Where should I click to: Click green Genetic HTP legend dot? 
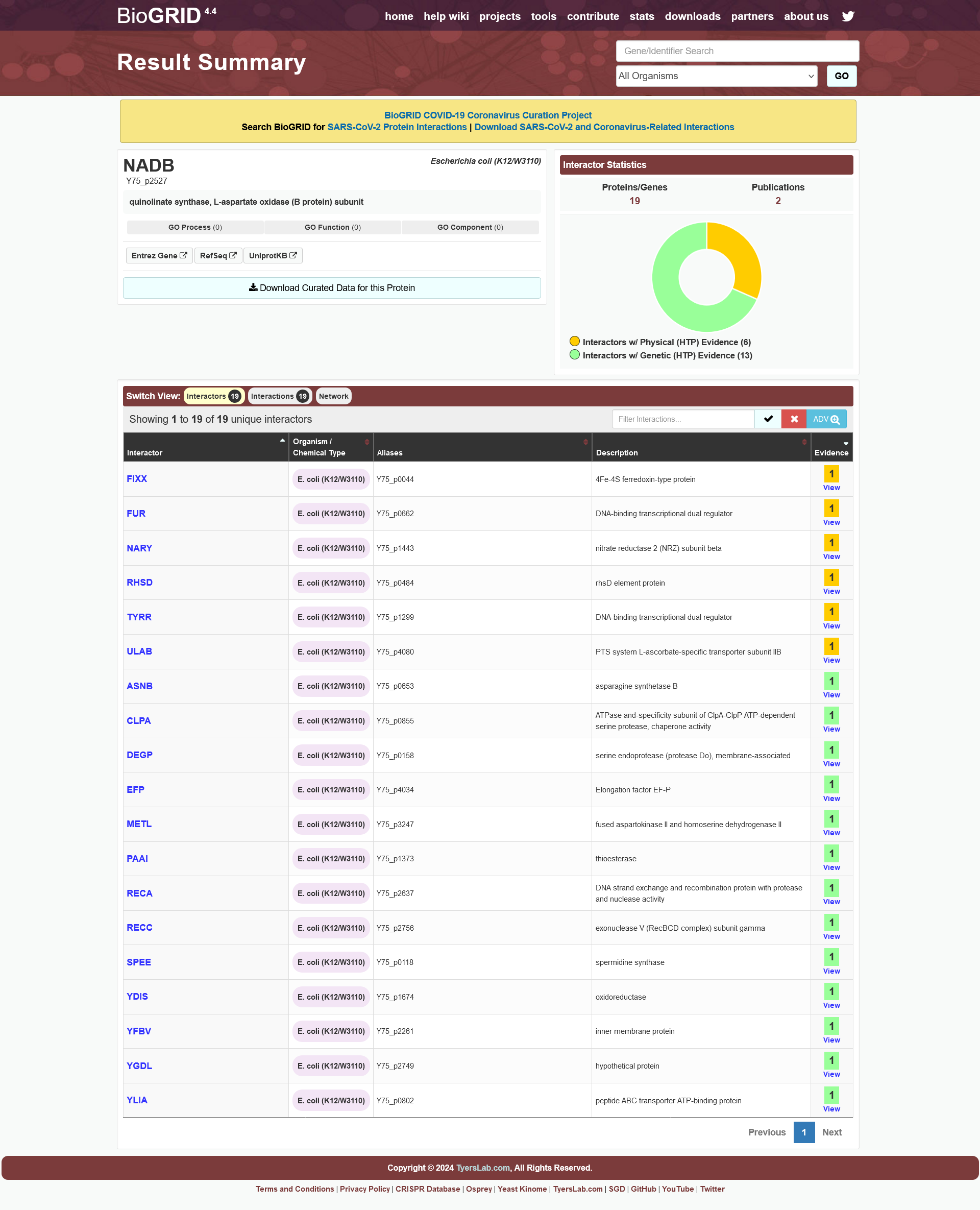coord(575,355)
